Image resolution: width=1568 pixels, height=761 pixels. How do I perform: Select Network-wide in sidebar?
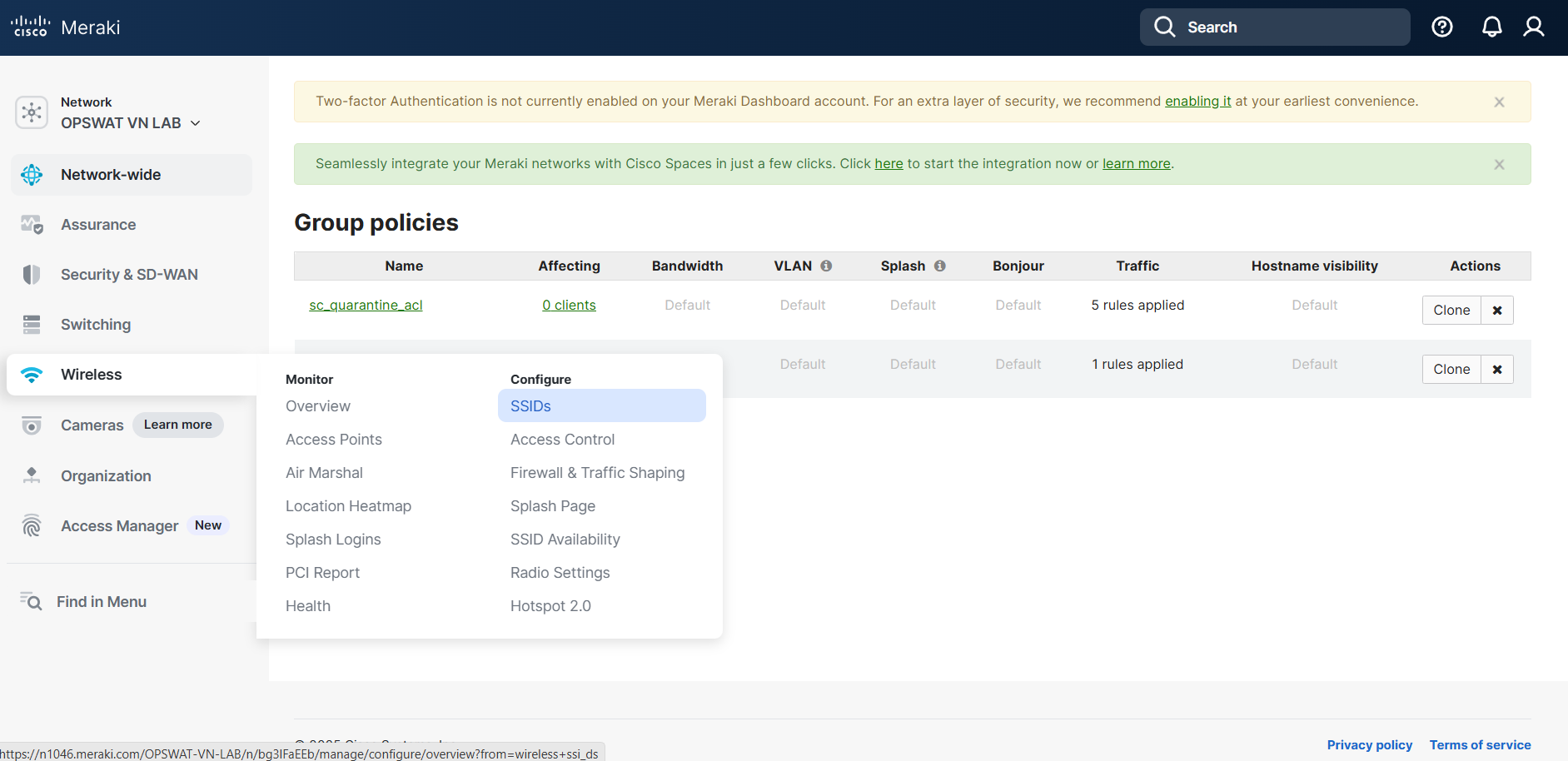(132, 175)
